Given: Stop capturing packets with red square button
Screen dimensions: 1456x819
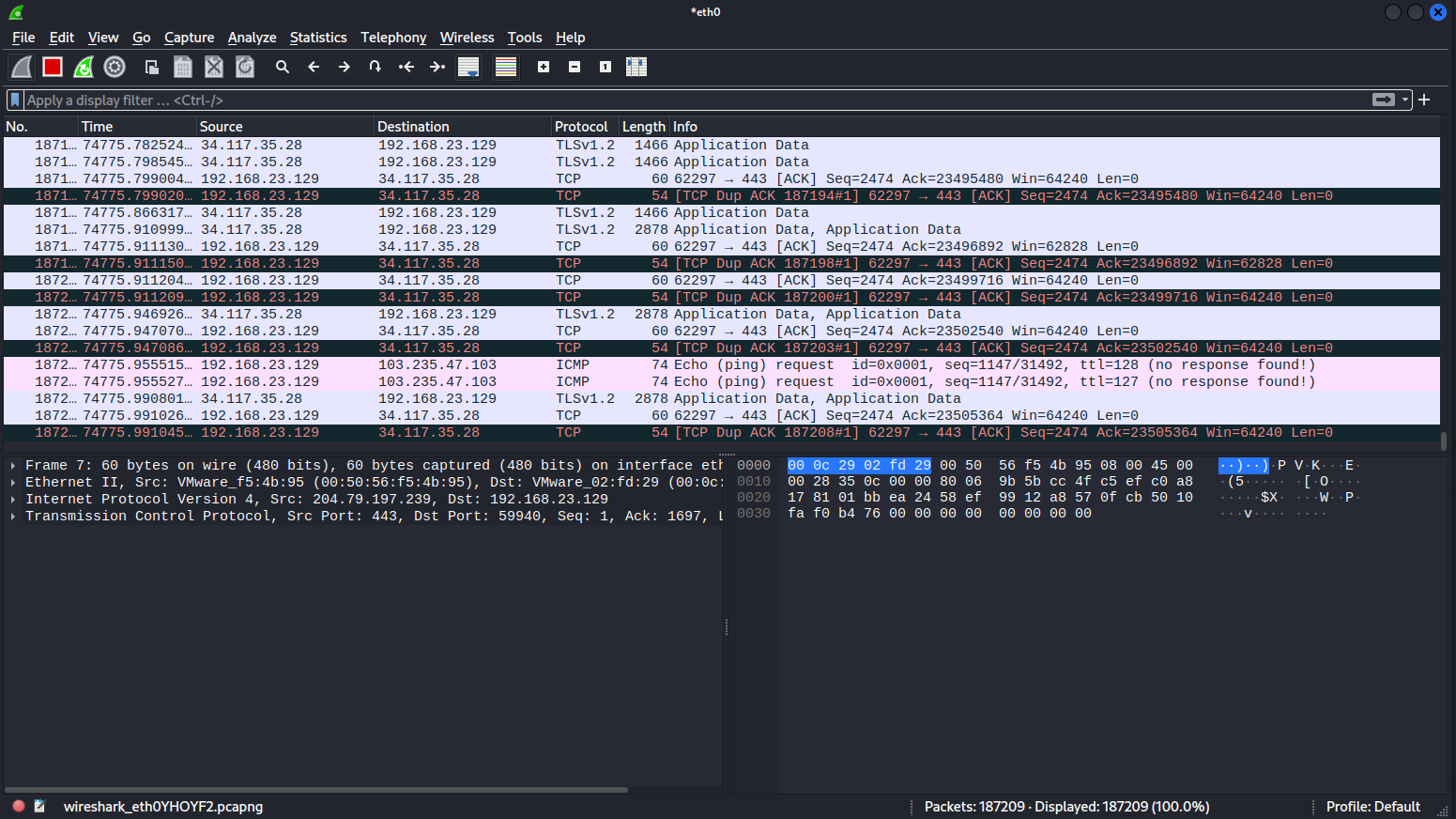Looking at the screenshot, I should [x=53, y=67].
